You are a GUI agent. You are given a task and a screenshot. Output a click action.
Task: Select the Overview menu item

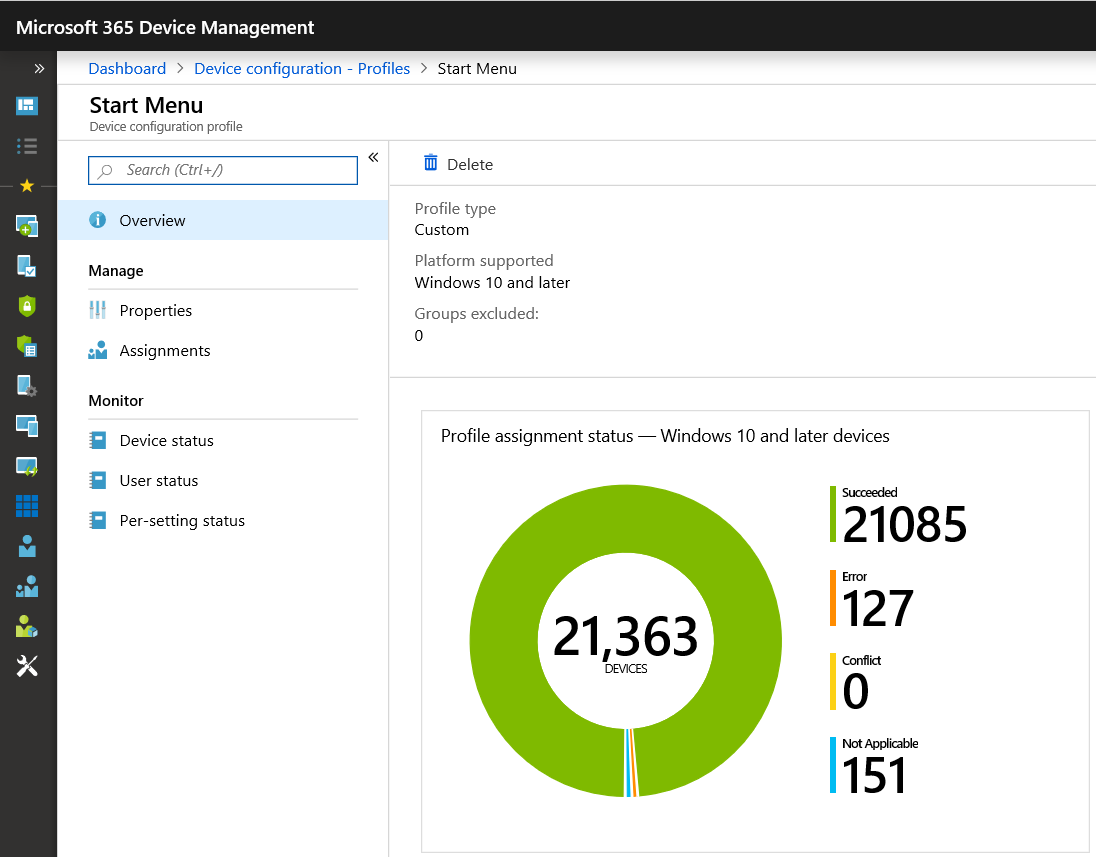pos(223,220)
